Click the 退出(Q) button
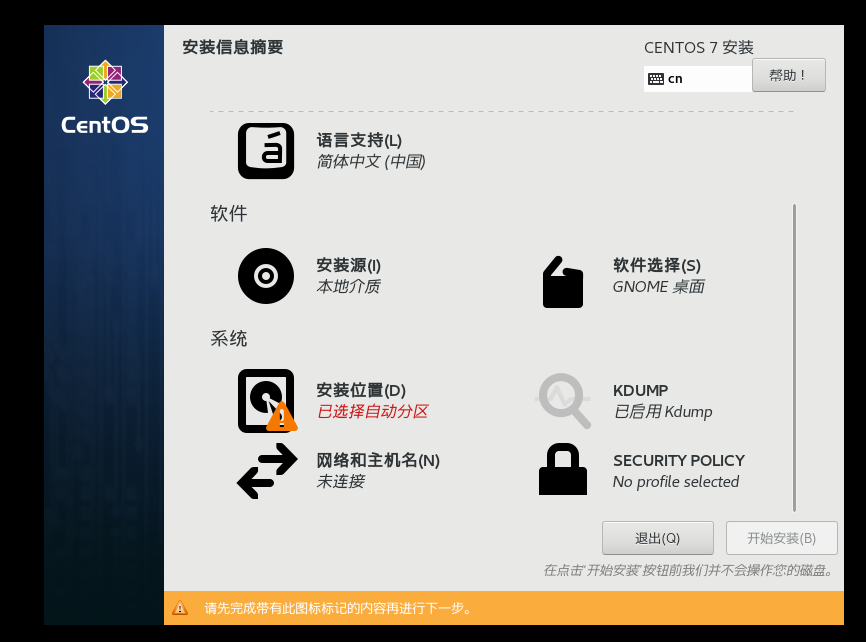Viewport: 866px width, 642px height. point(657,537)
